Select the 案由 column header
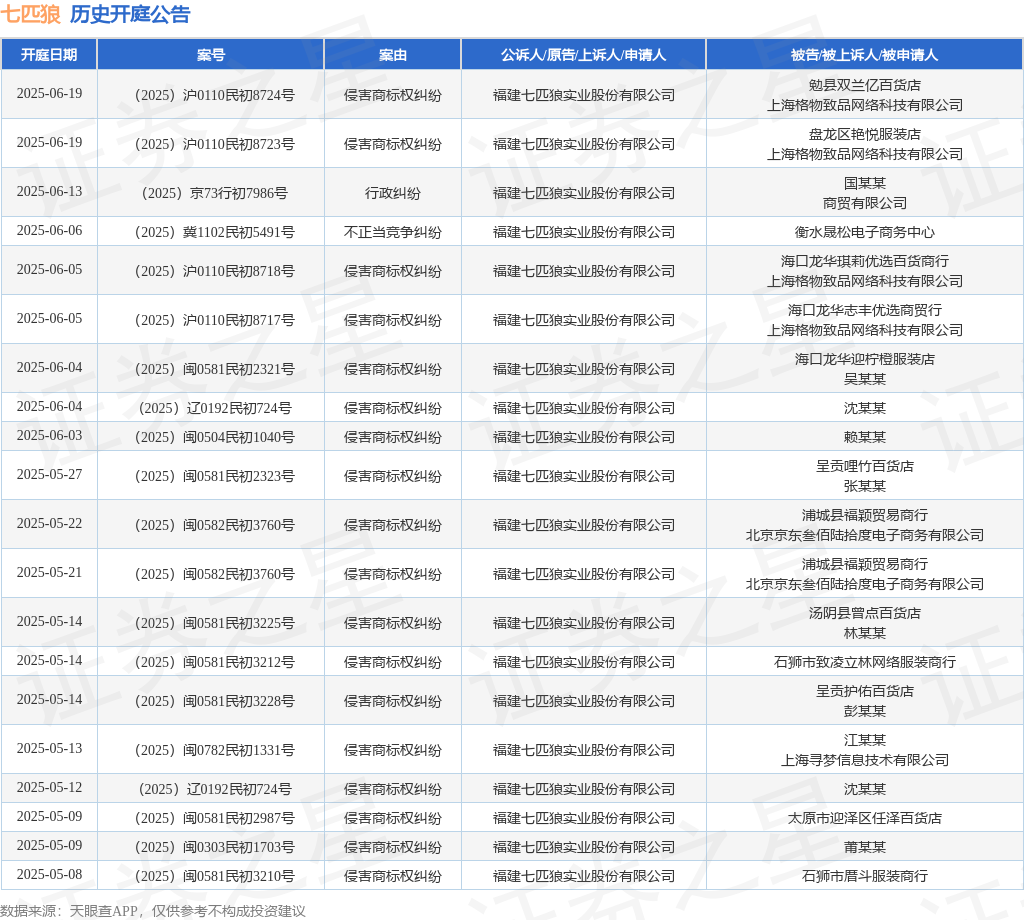Screen dimensions: 1024x920 pos(392,55)
